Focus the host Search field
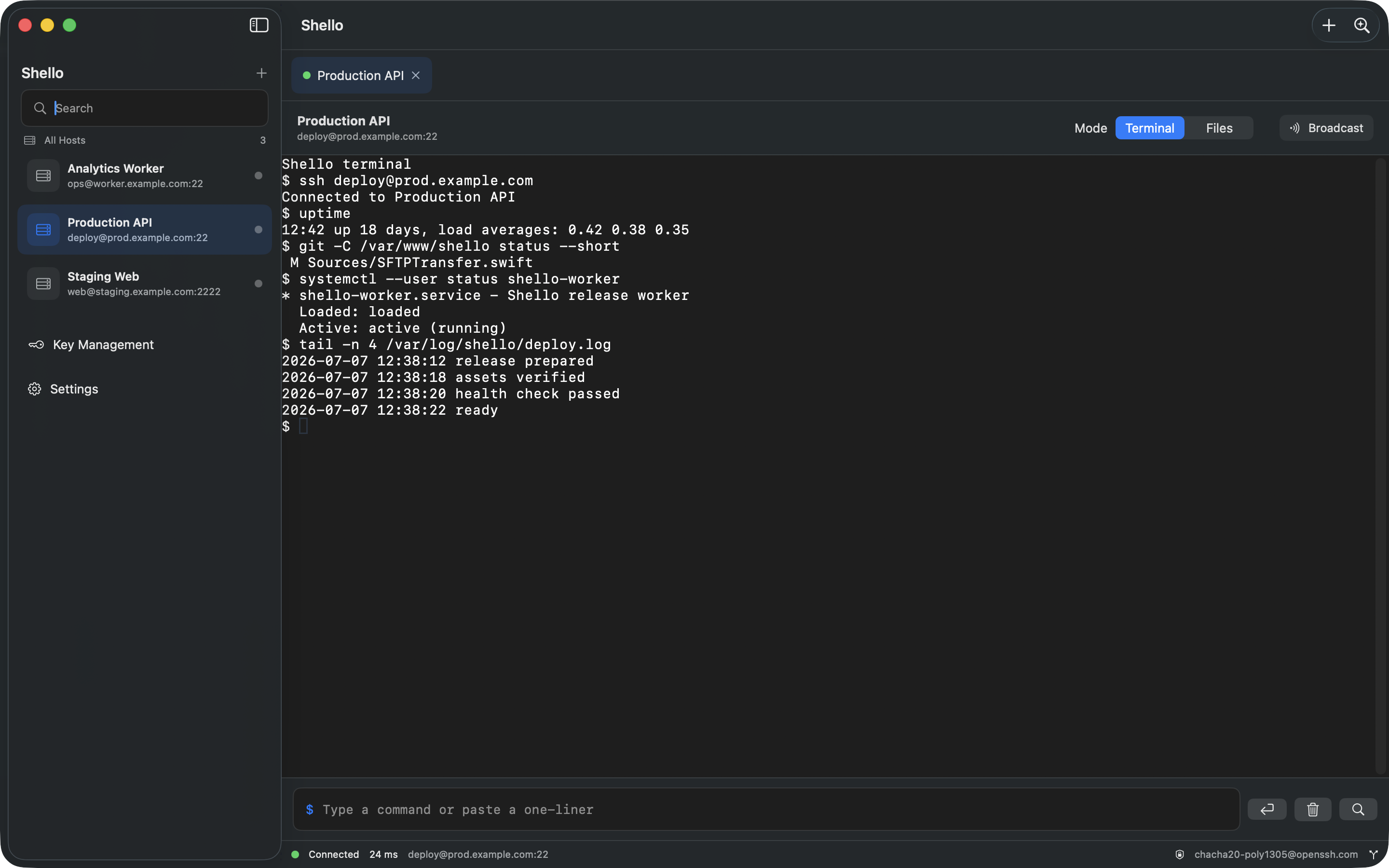 (145, 108)
